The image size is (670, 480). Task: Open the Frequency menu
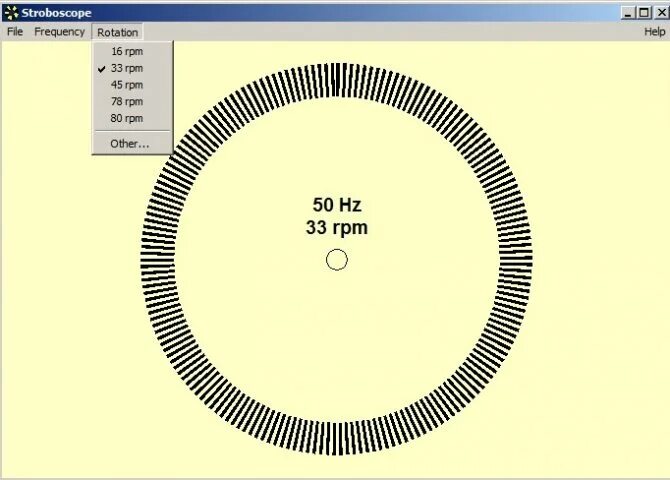(x=59, y=32)
